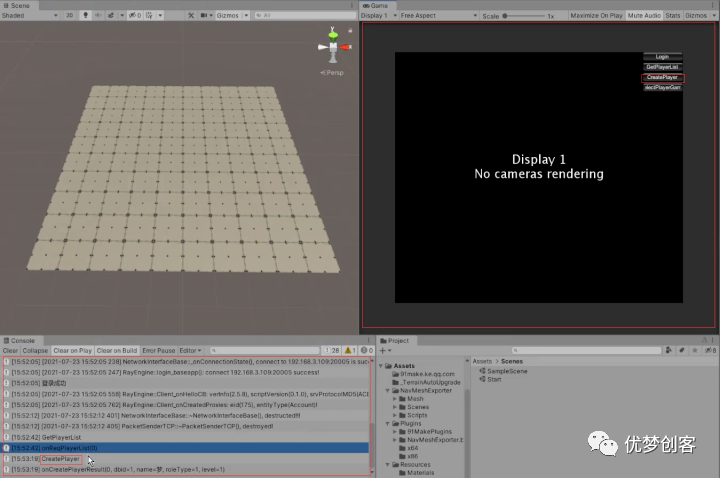This screenshot has height=478, width=720.
Task: Toggle the error messages counter showing 0
Action: pyautogui.click(x=367, y=350)
